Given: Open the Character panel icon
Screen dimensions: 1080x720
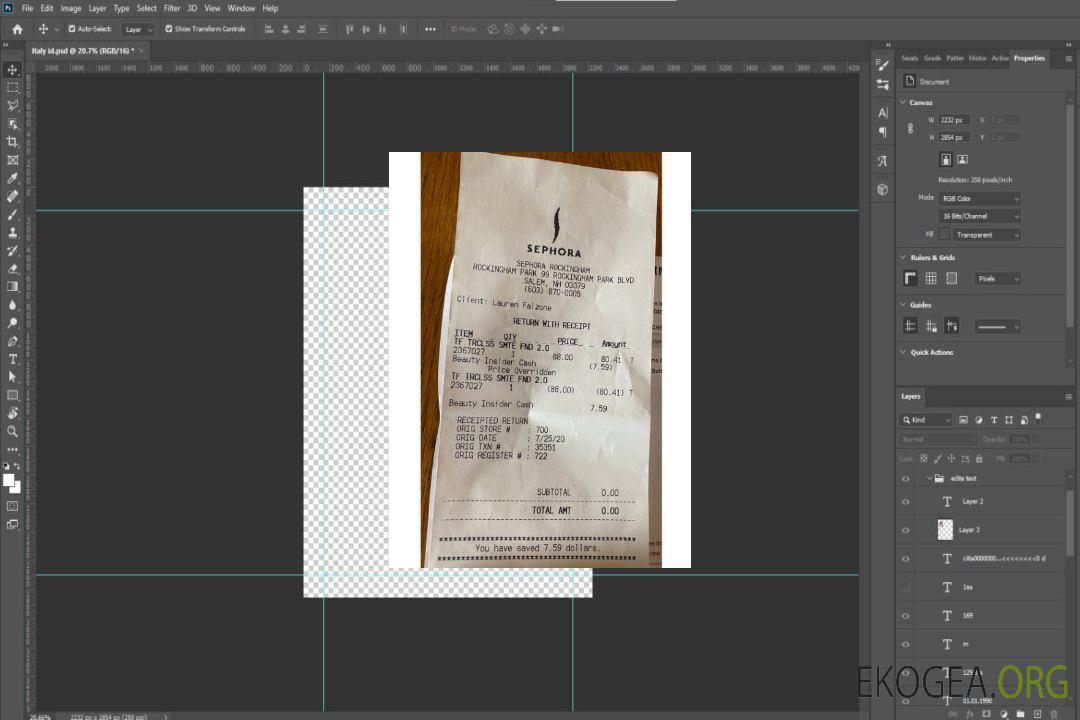Looking at the screenshot, I should coord(883,112).
